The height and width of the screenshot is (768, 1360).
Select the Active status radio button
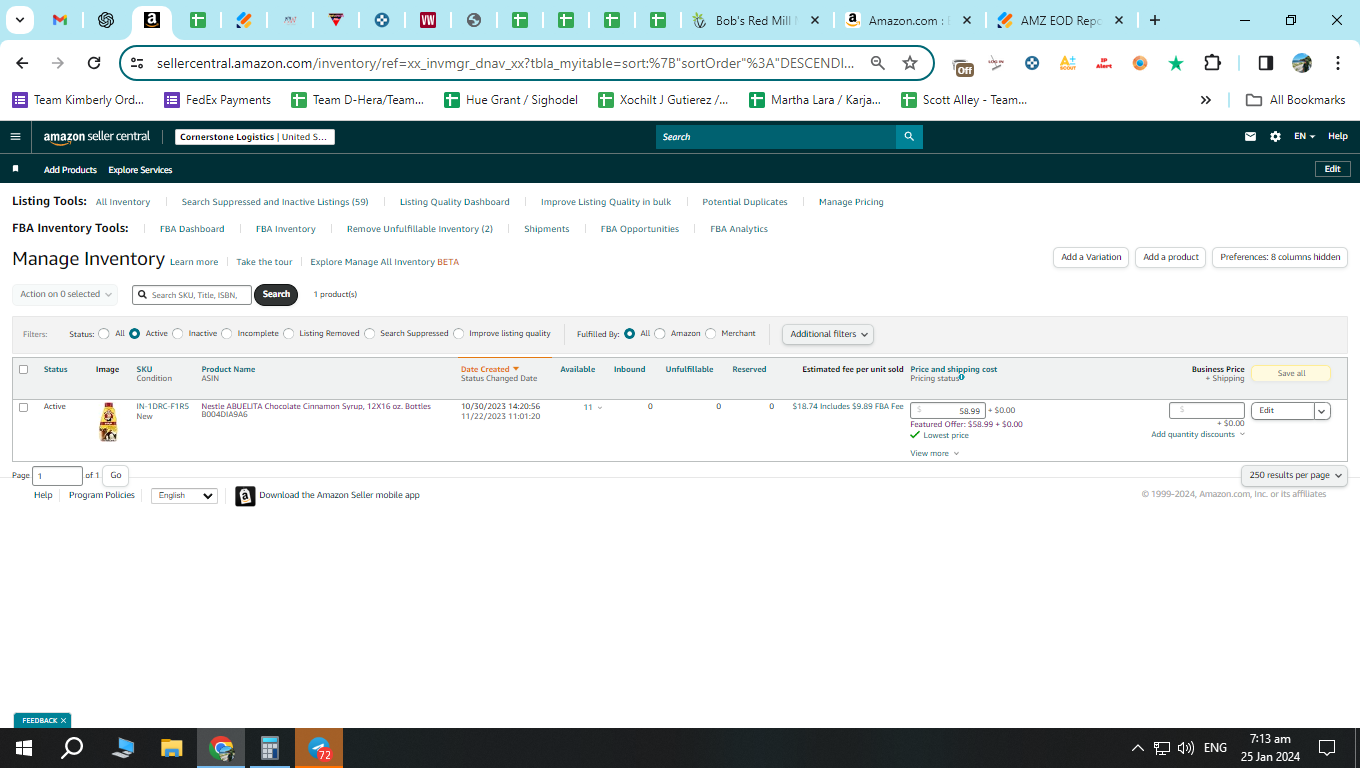(x=134, y=334)
